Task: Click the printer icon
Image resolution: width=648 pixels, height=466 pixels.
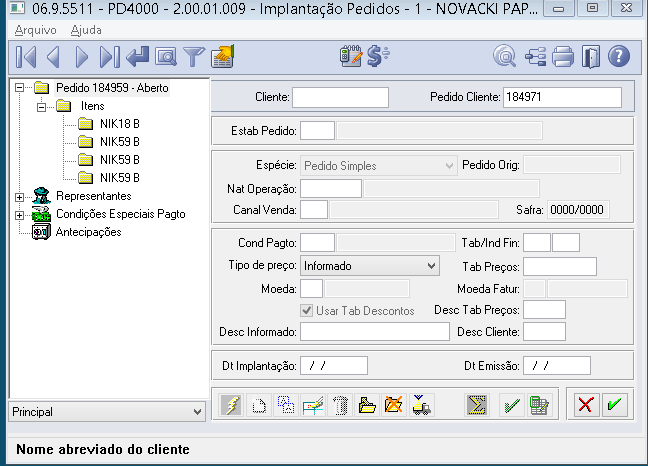Action: (x=563, y=56)
